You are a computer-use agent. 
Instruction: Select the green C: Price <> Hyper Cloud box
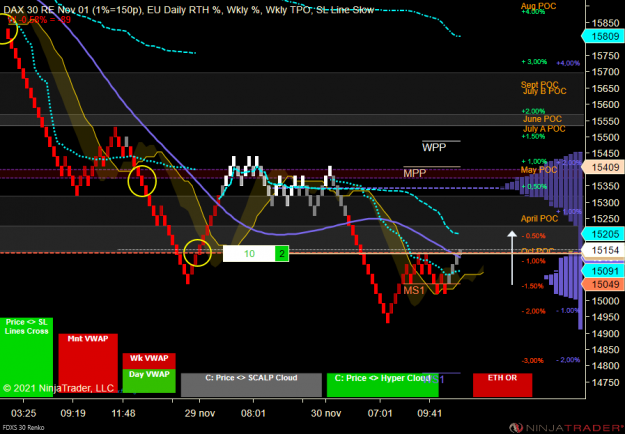pos(382,385)
